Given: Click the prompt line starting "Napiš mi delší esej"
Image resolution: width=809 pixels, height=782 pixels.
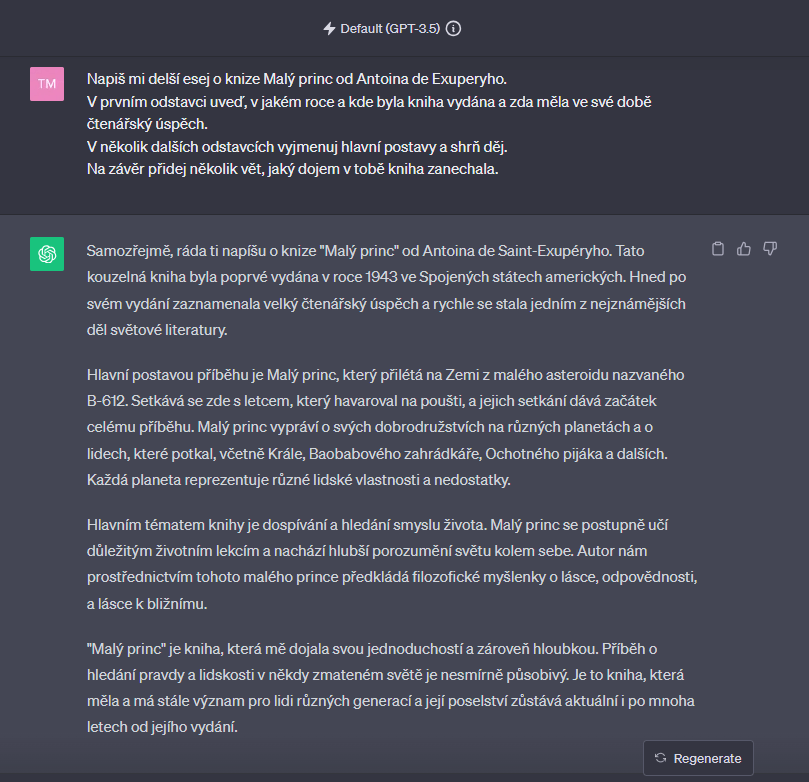Looking at the screenshot, I should [x=297, y=79].
